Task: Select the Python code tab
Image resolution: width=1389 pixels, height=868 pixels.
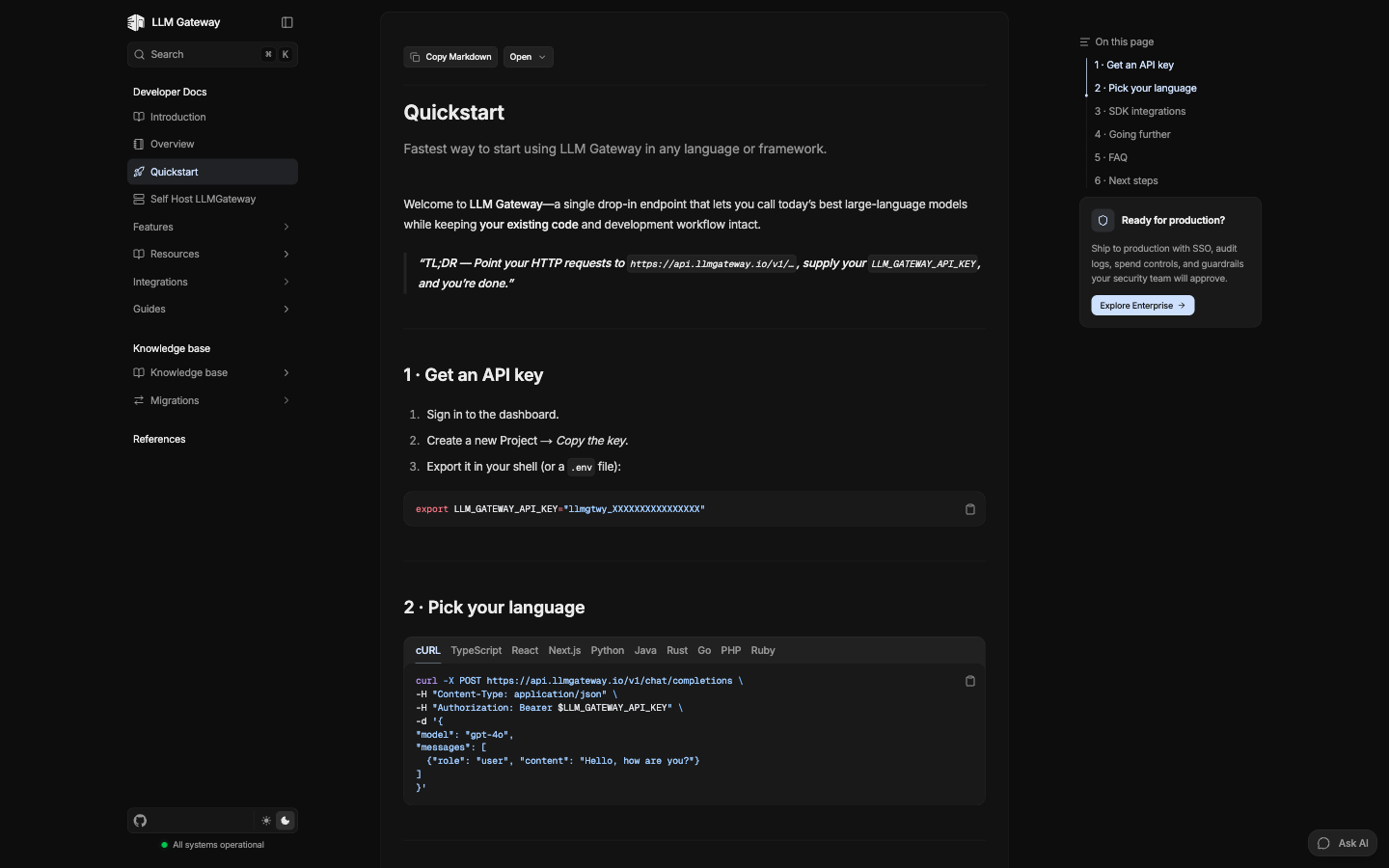Action: [x=608, y=651]
